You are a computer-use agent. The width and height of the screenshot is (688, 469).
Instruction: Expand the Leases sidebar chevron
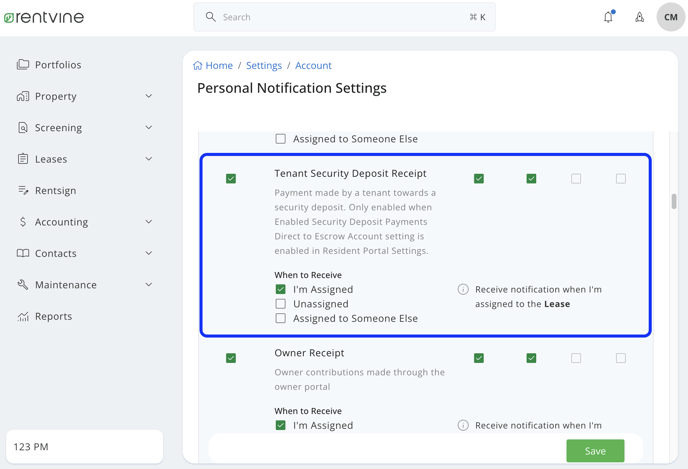pos(149,159)
